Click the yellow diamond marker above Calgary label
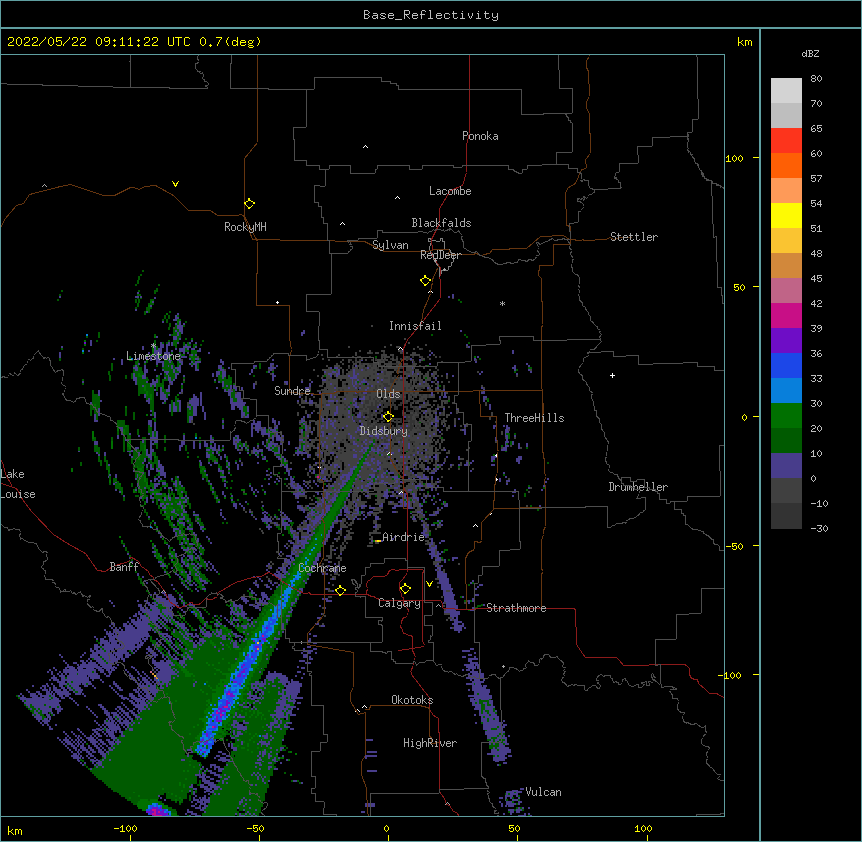 click(405, 589)
